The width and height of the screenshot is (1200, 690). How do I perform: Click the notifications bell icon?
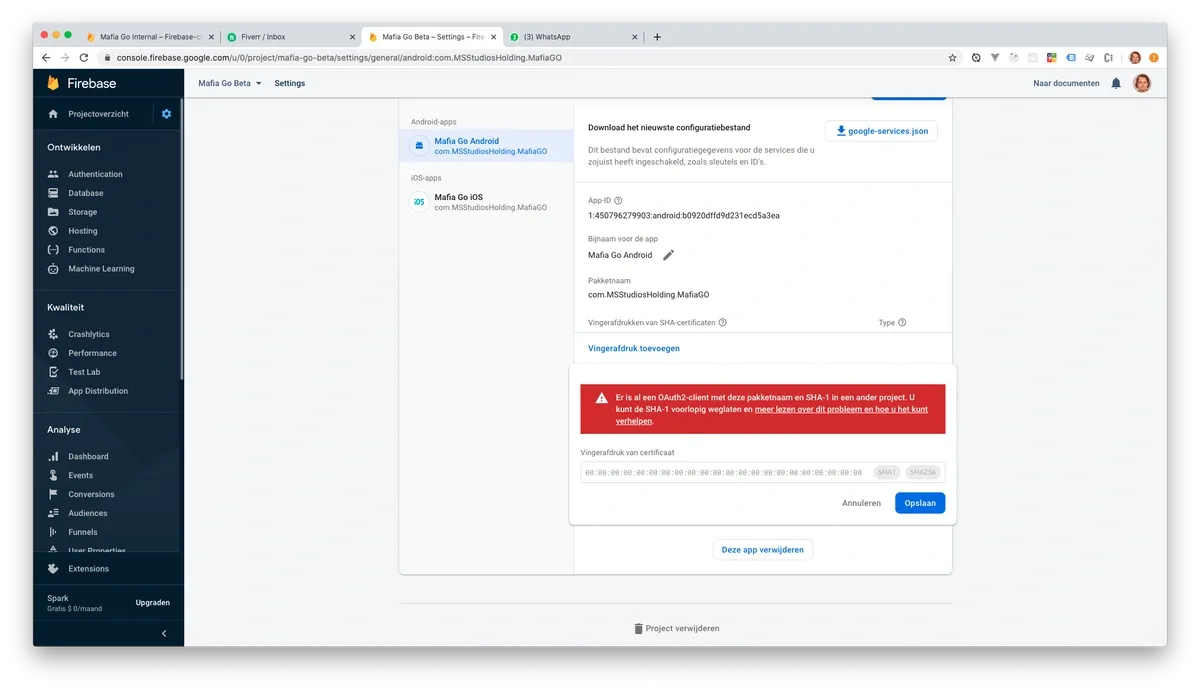pyautogui.click(x=1116, y=83)
